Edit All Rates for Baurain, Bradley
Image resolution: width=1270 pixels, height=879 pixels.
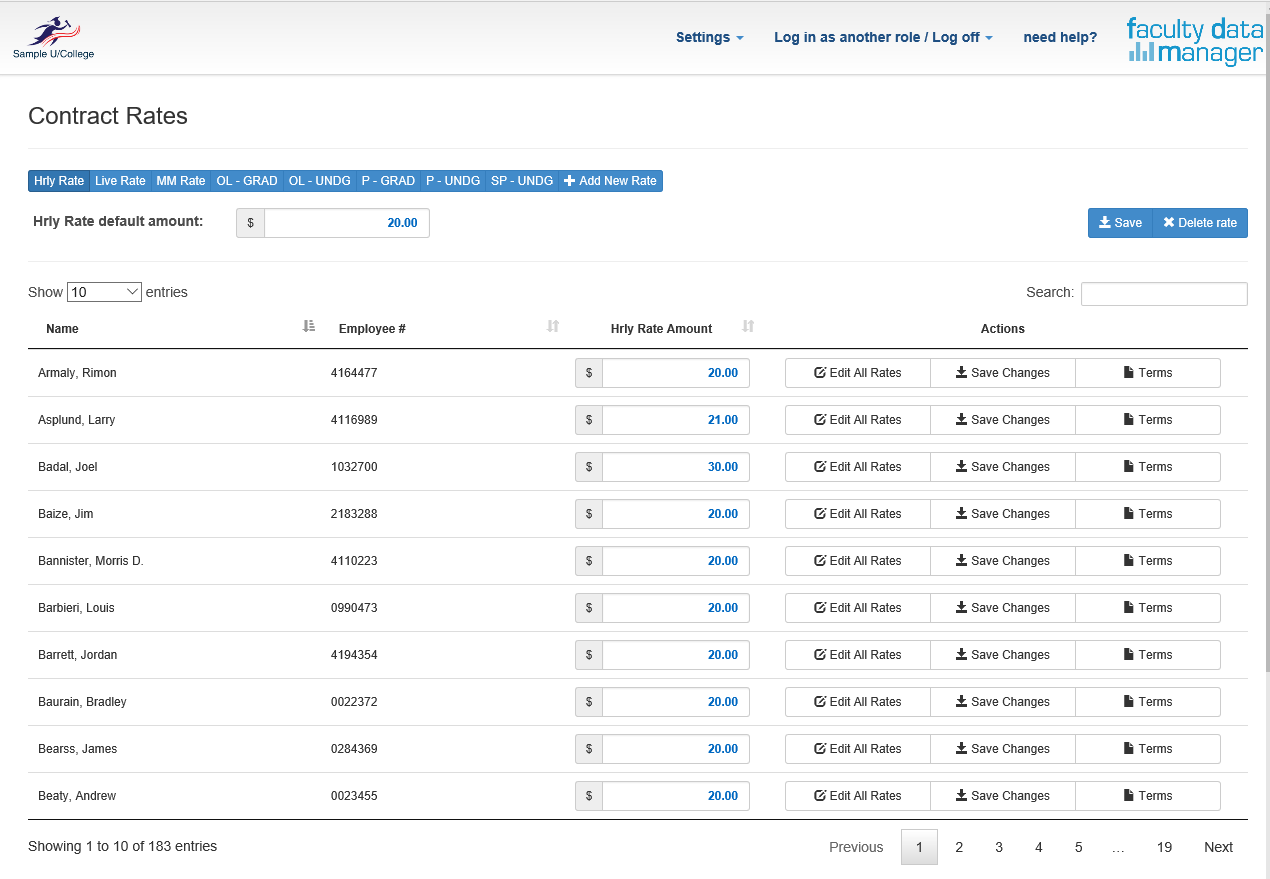point(858,702)
